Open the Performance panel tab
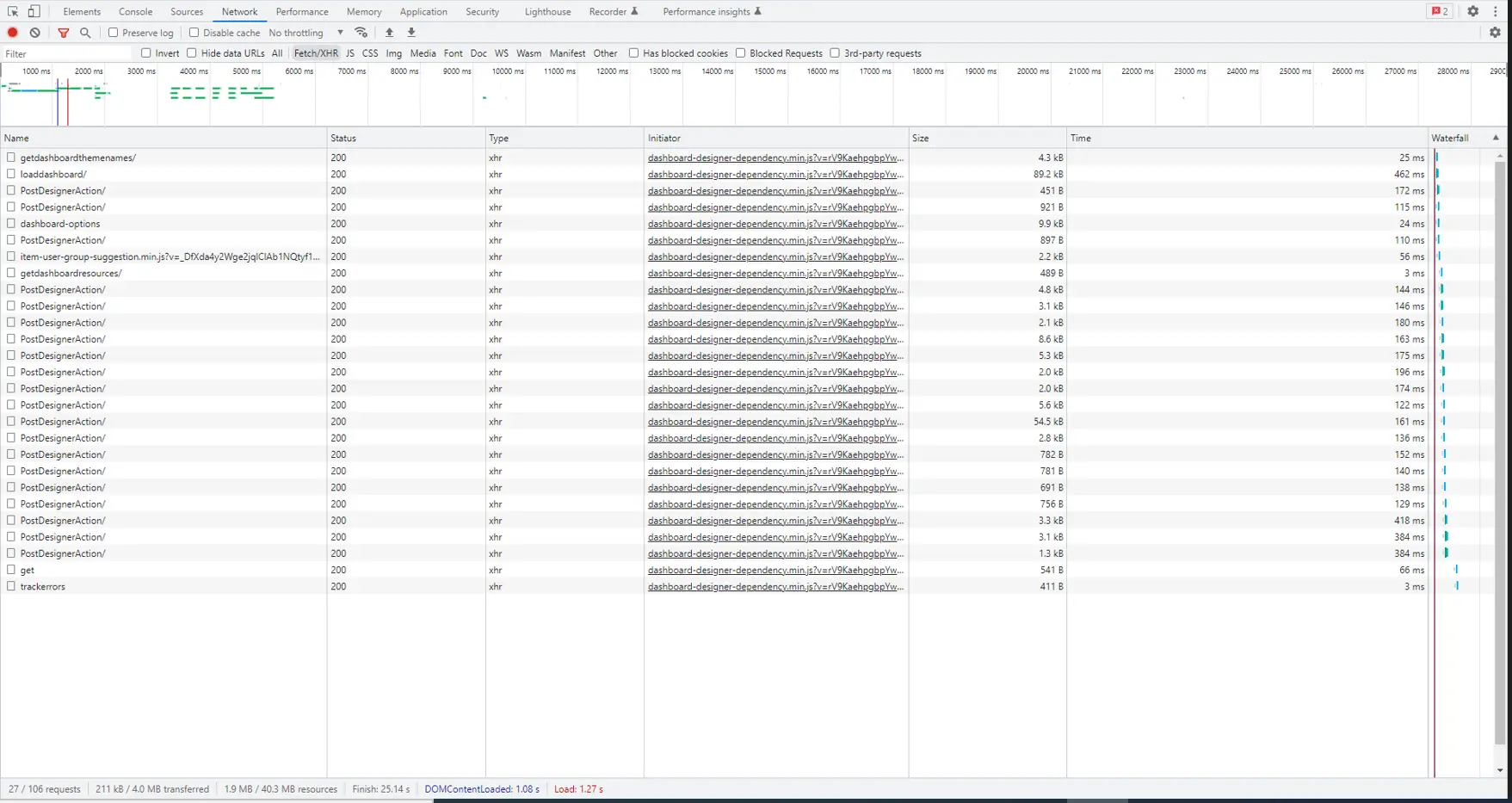1512x803 pixels. tap(302, 11)
